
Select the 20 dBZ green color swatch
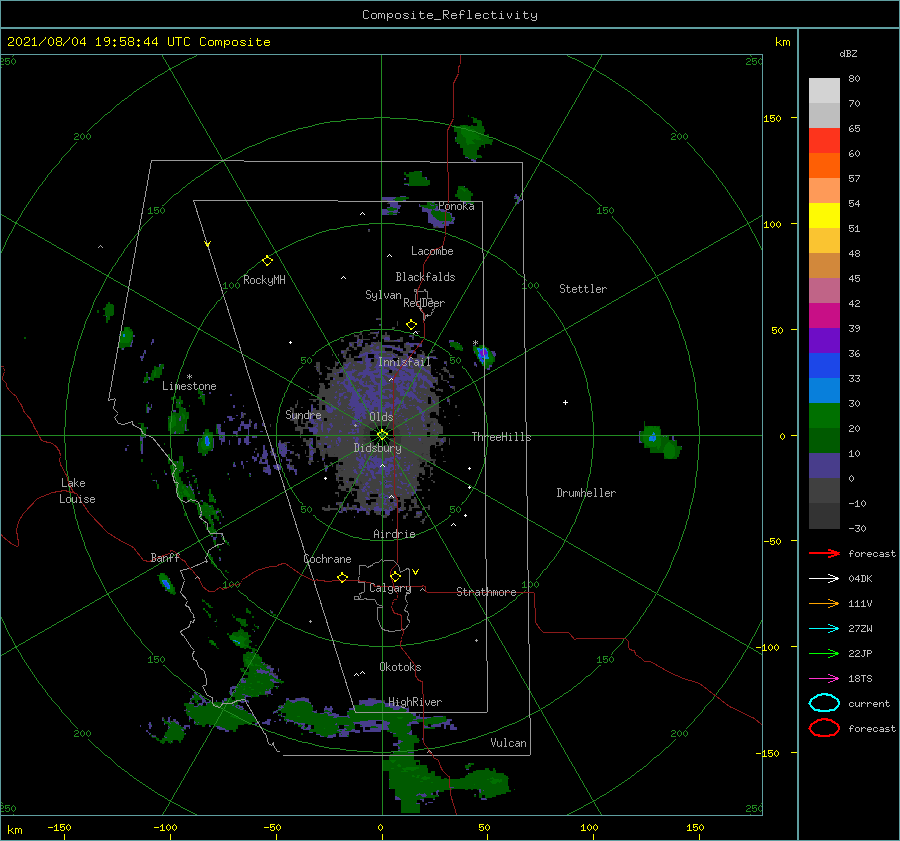(x=824, y=416)
